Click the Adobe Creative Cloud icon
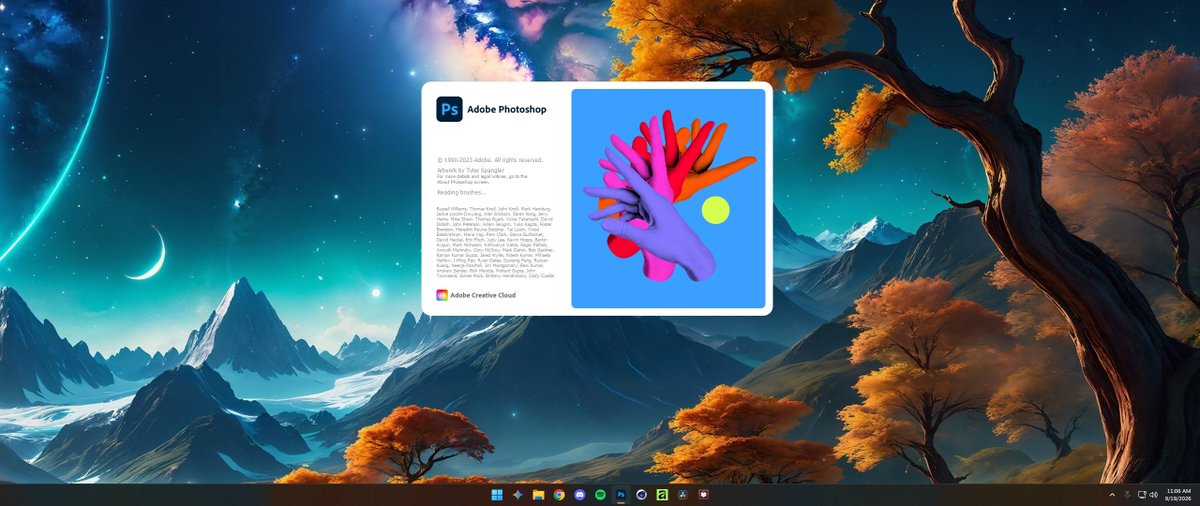The height and width of the screenshot is (506, 1200). tap(442, 295)
